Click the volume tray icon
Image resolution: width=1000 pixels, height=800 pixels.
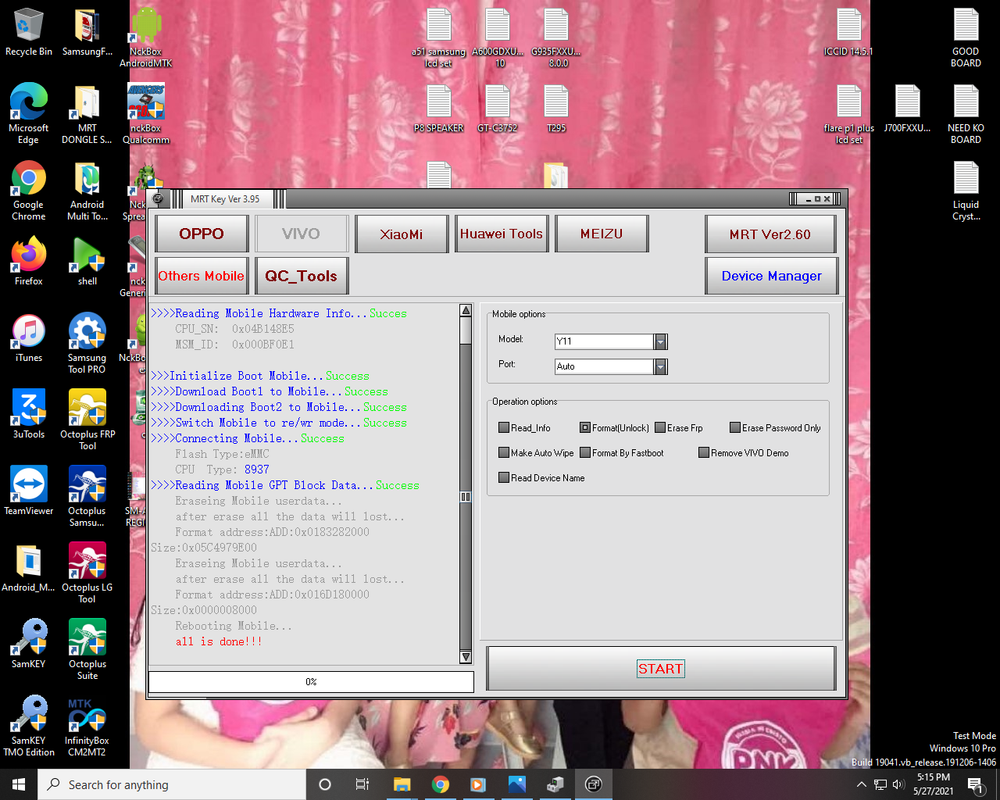[x=899, y=784]
